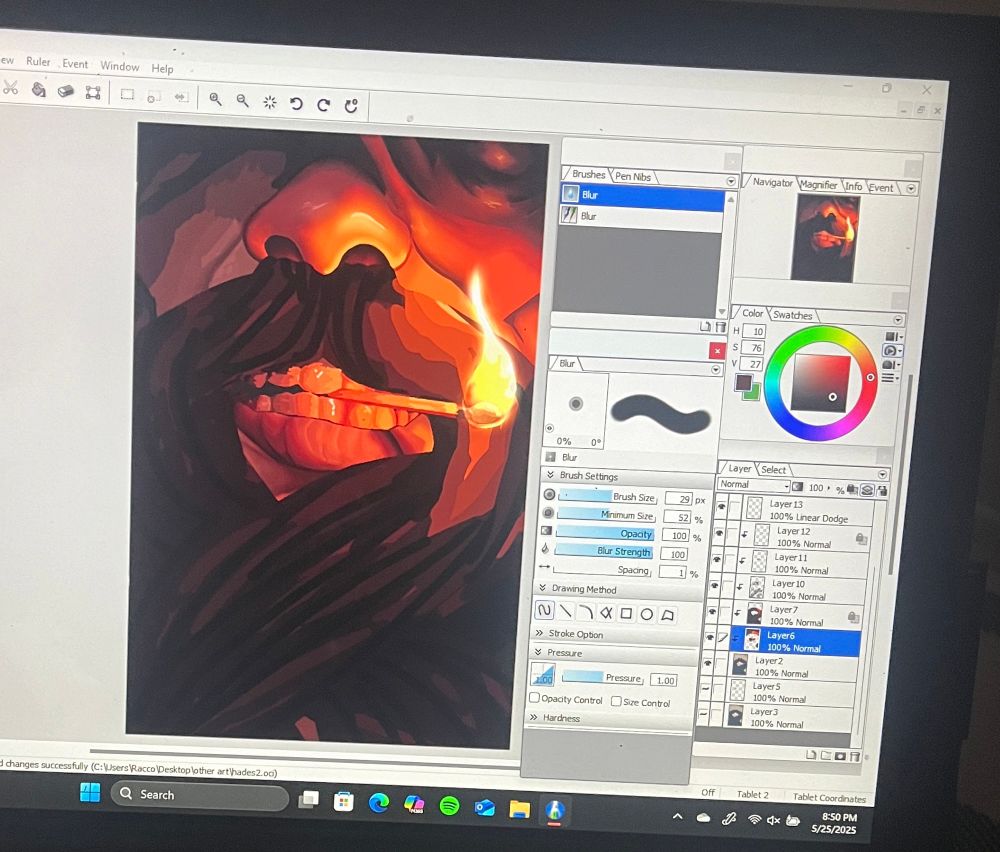Image resolution: width=1000 pixels, height=852 pixels.
Task: Open the Ruler menu
Action: click(x=38, y=61)
